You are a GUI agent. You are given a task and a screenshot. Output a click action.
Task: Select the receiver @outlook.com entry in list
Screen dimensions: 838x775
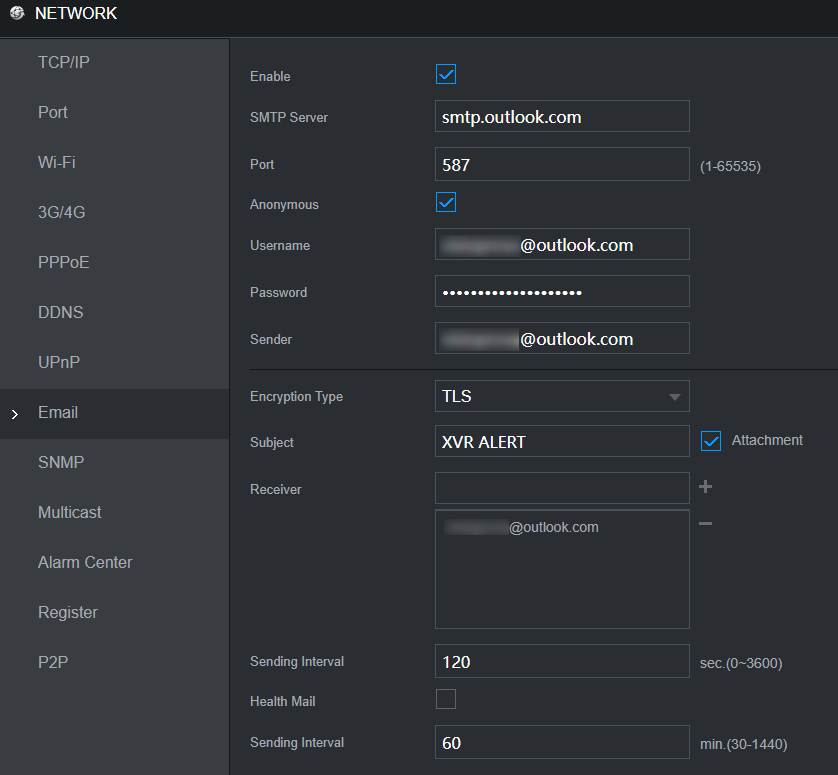pos(521,528)
